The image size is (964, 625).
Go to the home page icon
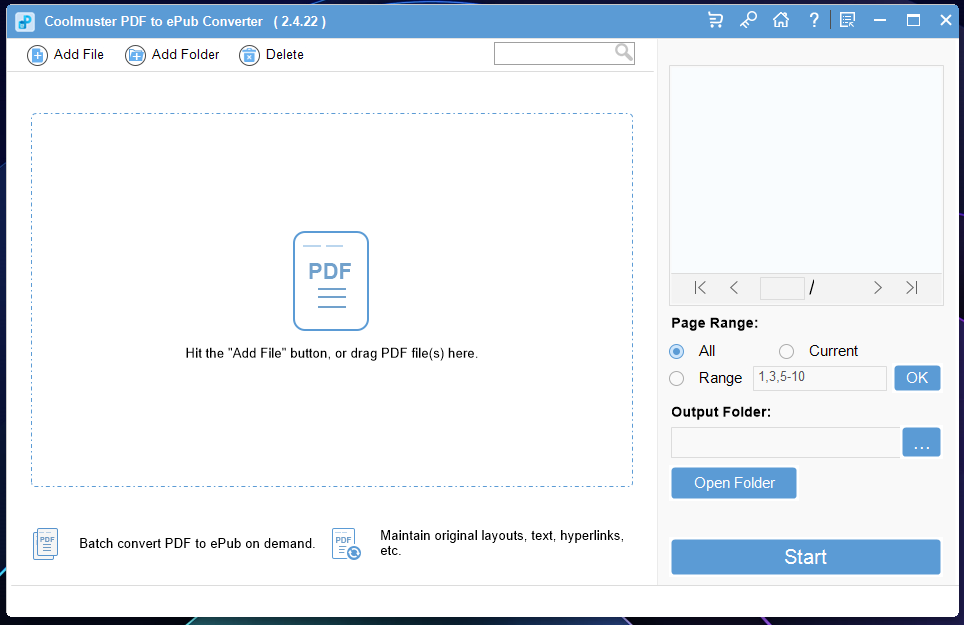coord(781,20)
